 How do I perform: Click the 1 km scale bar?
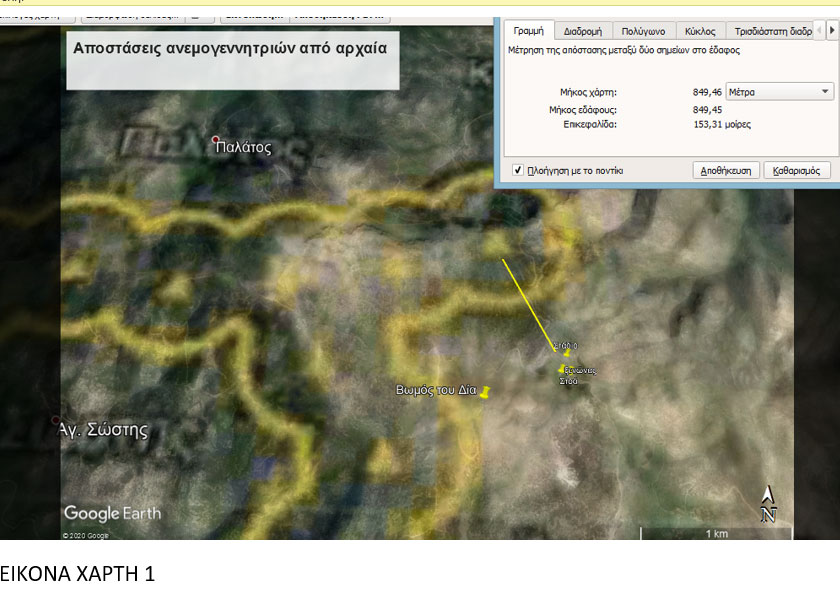(x=716, y=531)
